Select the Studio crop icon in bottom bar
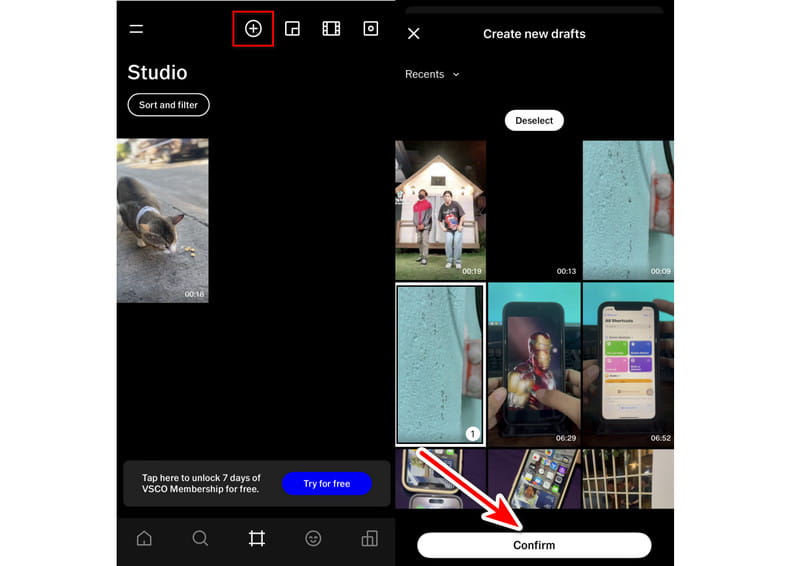Viewport: 800px width, 566px height. click(x=257, y=538)
